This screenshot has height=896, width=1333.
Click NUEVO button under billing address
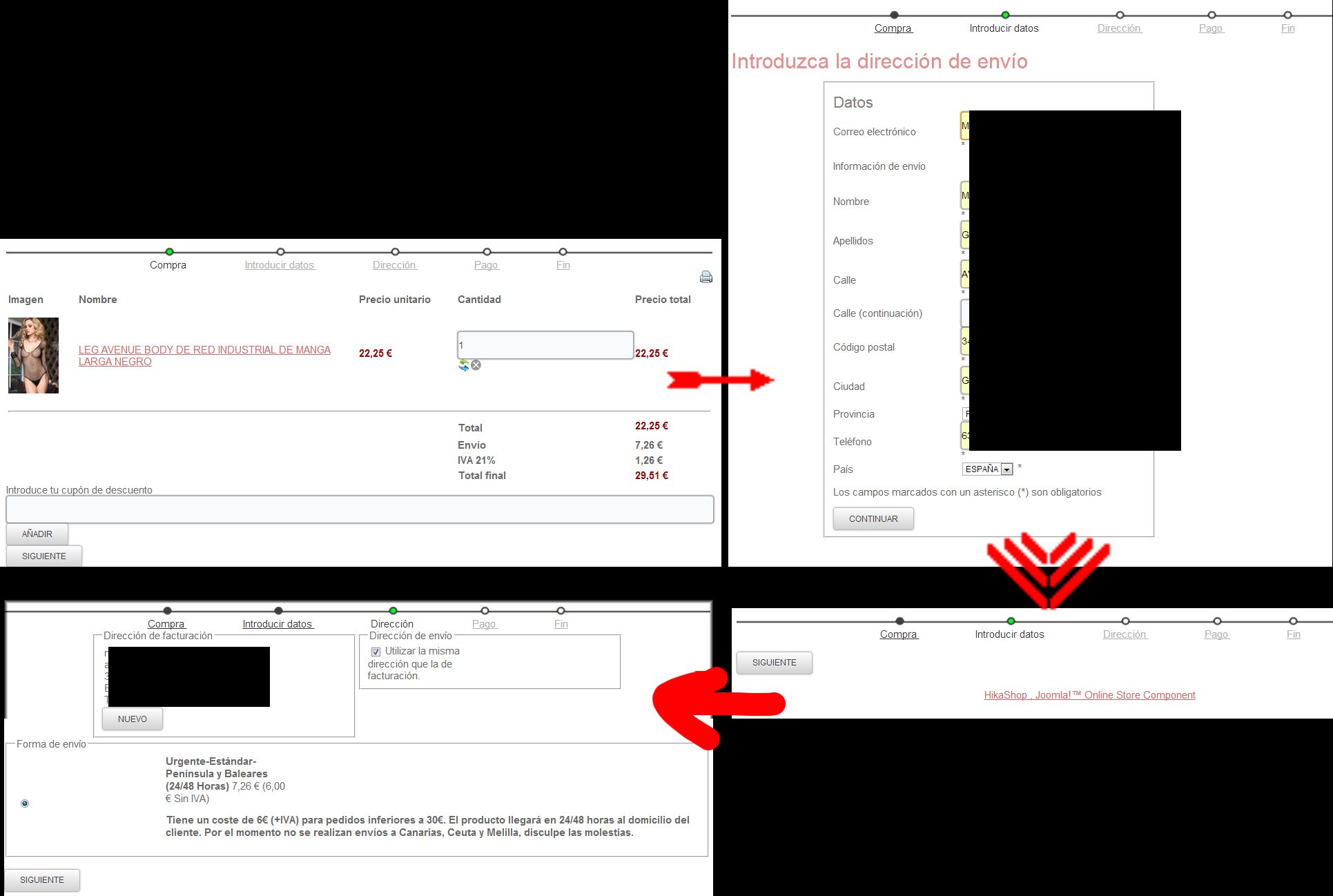click(133, 719)
